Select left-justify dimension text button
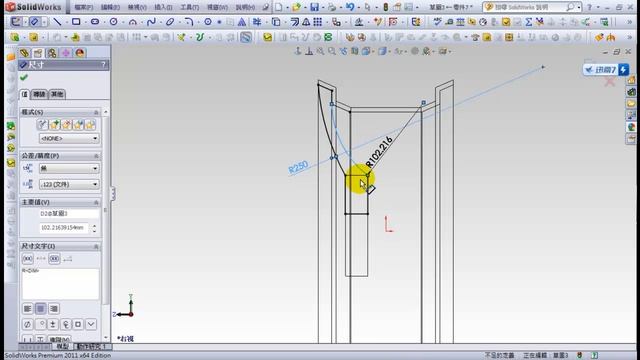The width and height of the screenshot is (640, 360). point(27,309)
